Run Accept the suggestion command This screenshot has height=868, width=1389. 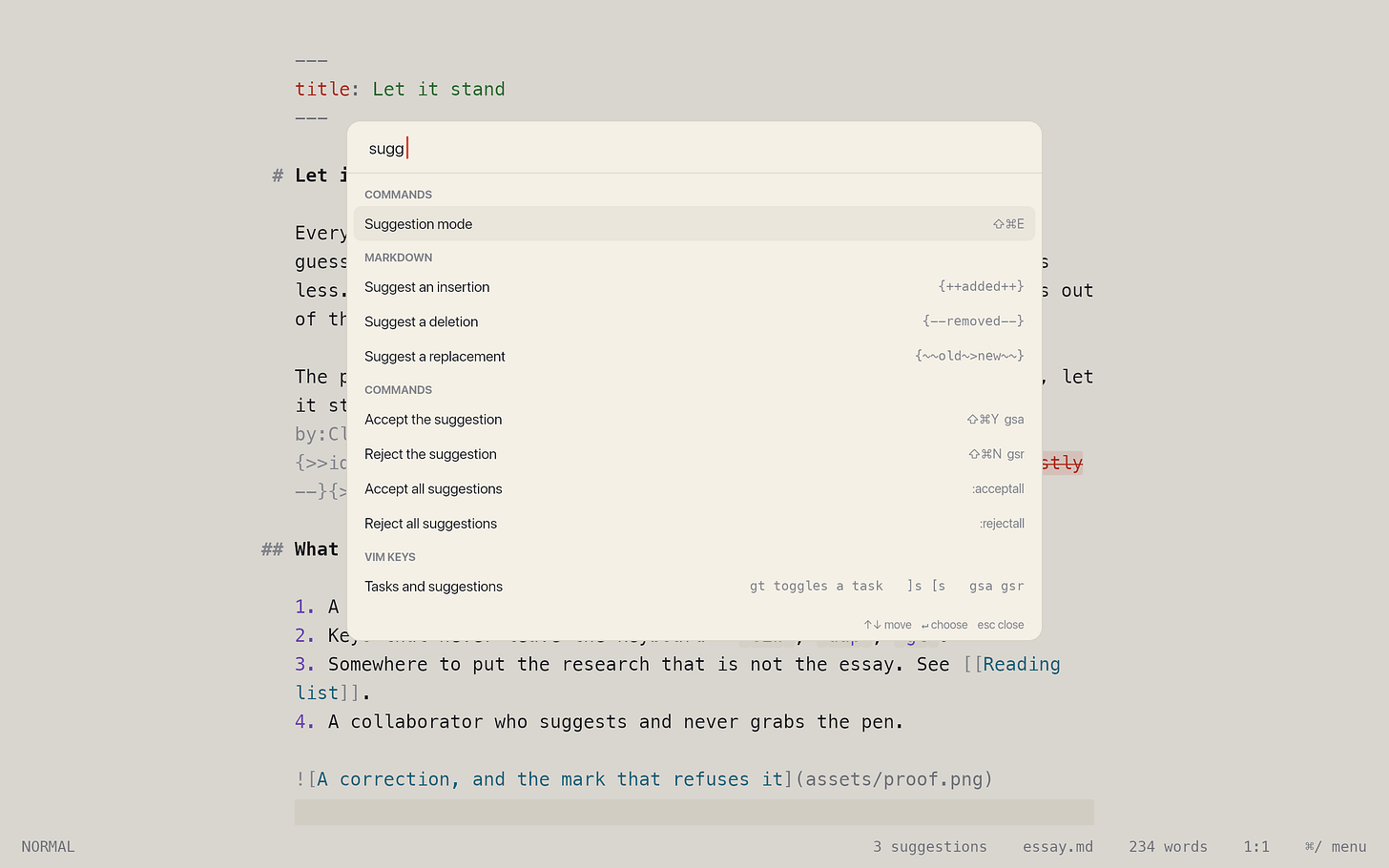694,420
